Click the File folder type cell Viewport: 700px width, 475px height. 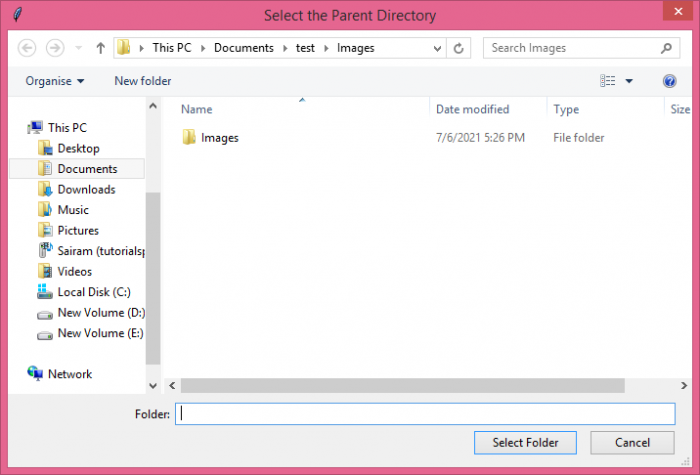579,138
